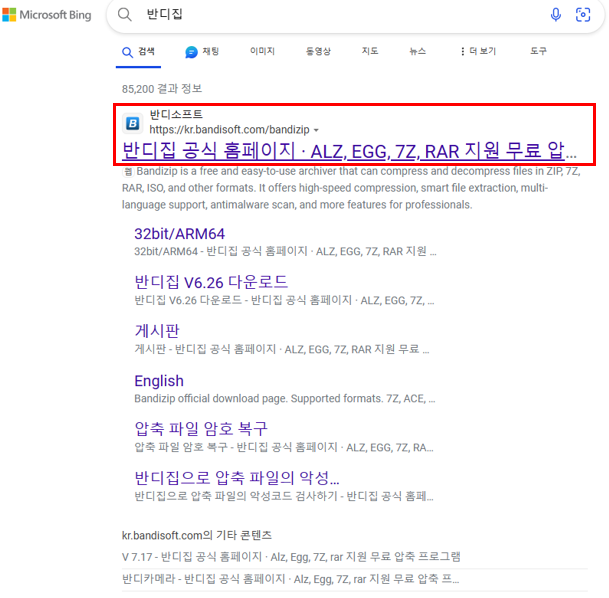Open visual search camera icon
Viewport: 609px width, 598px height.
(583, 15)
